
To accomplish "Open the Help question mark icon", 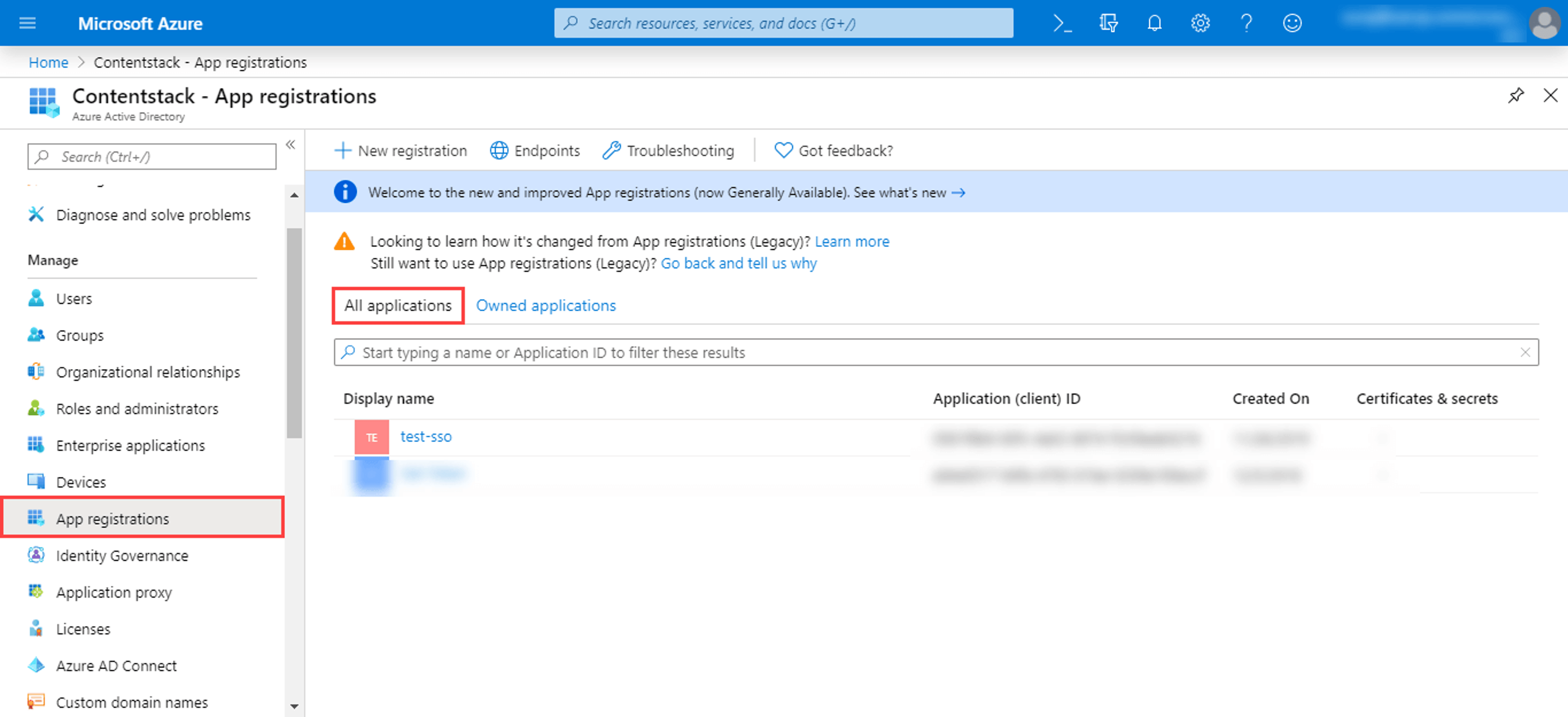I will (1246, 23).
